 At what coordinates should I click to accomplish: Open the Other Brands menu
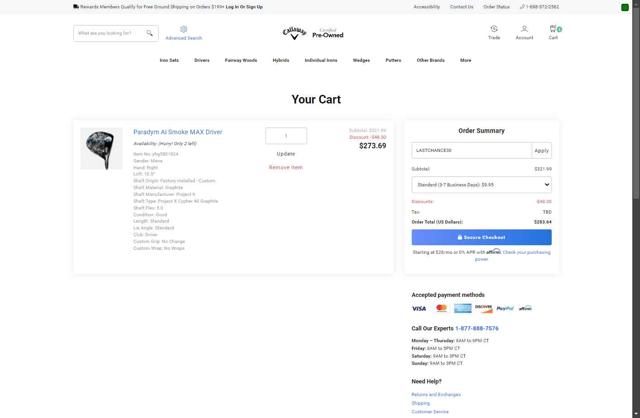pyautogui.click(x=431, y=60)
